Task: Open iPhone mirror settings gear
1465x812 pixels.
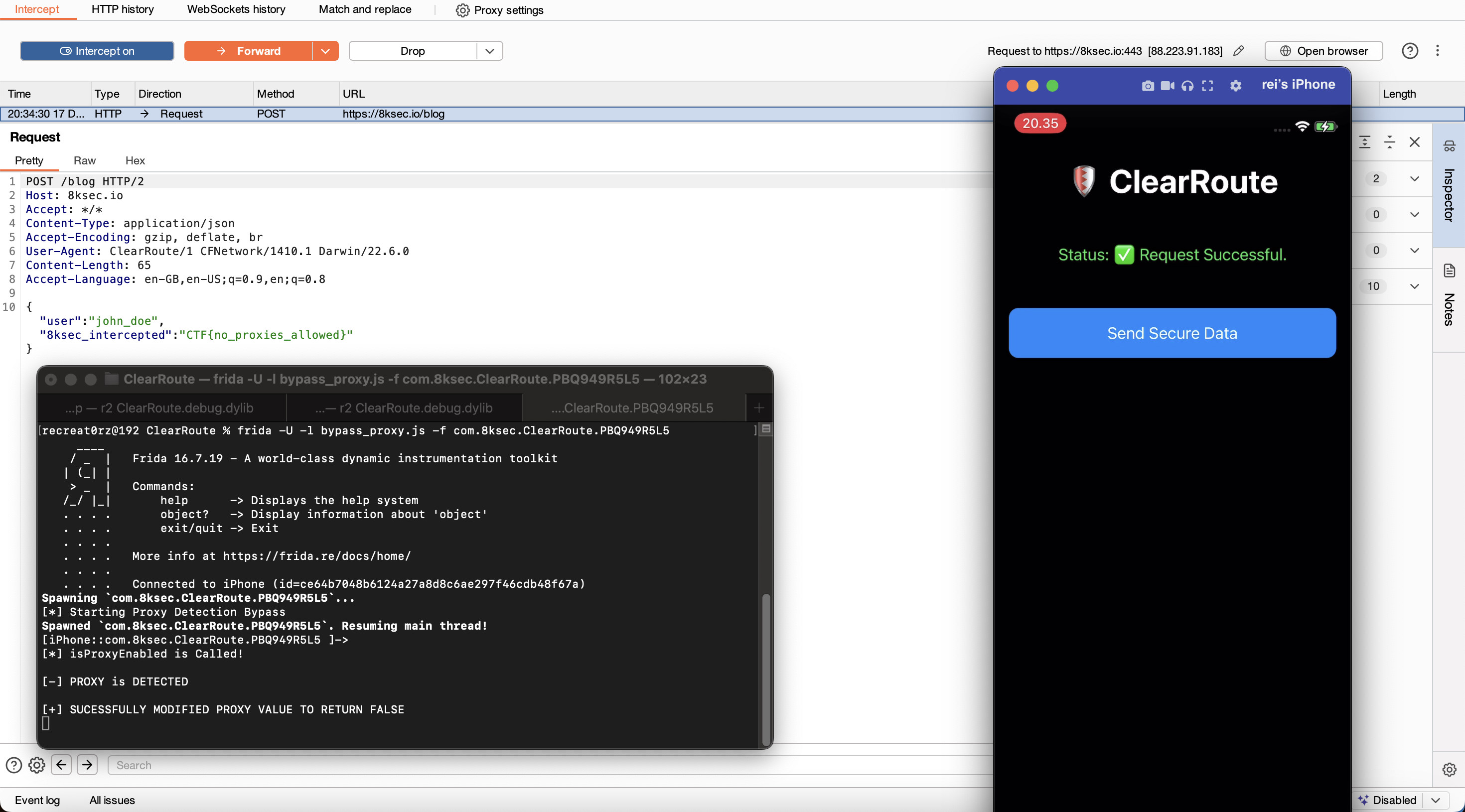Action: coord(1235,86)
